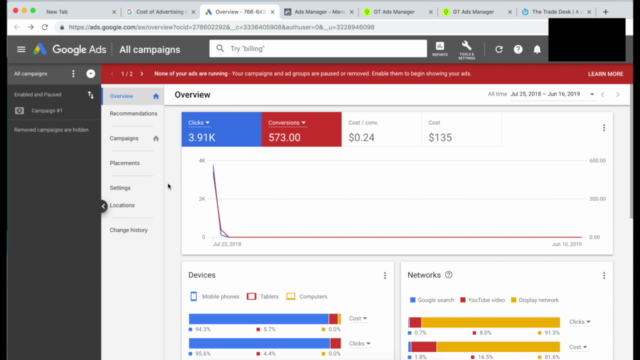640x360 pixels.
Task: Switch to The Trade Desk browser tab
Action: pyautogui.click(x=557, y=12)
